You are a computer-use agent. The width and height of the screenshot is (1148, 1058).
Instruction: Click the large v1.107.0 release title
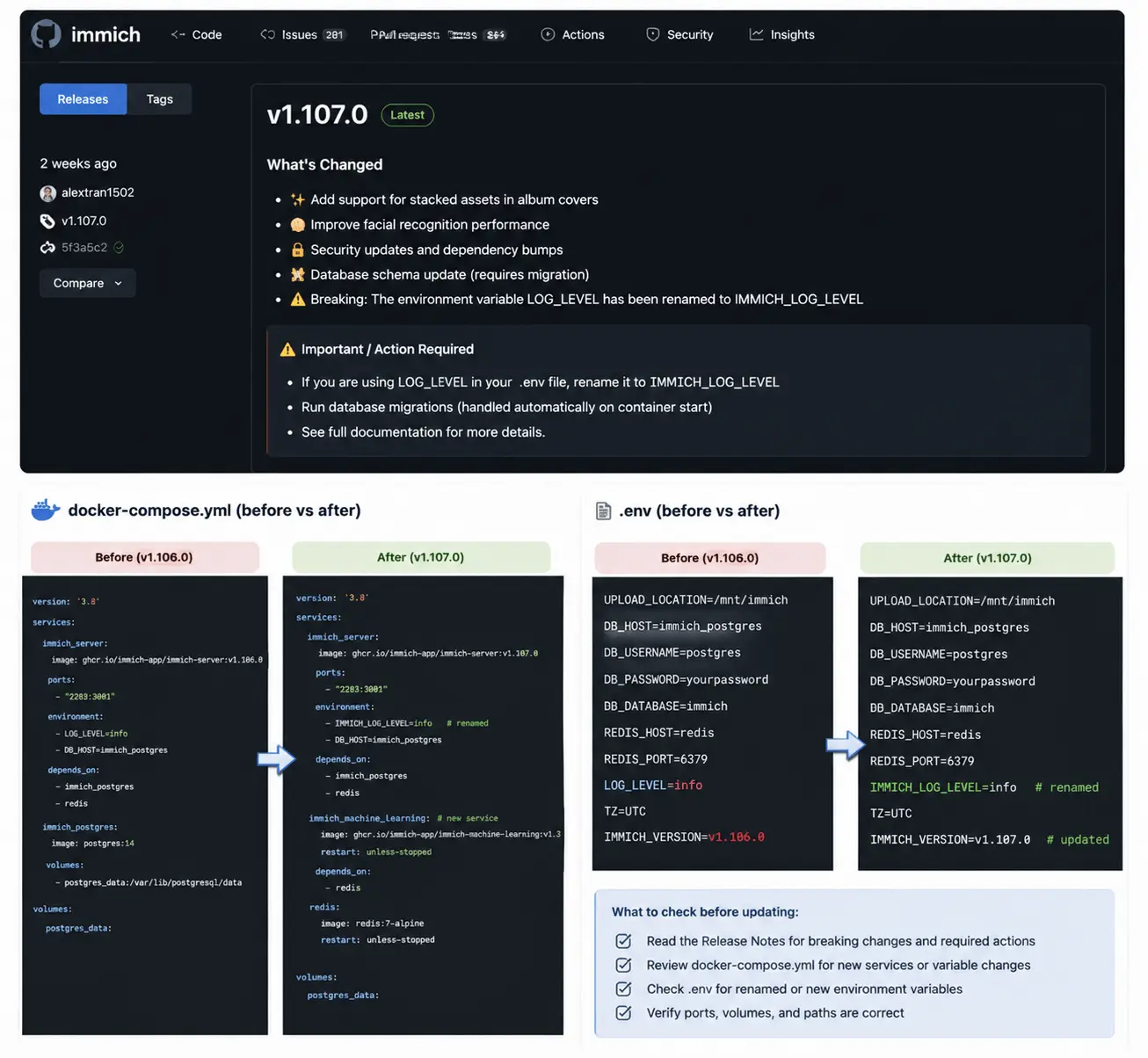[x=317, y=115]
